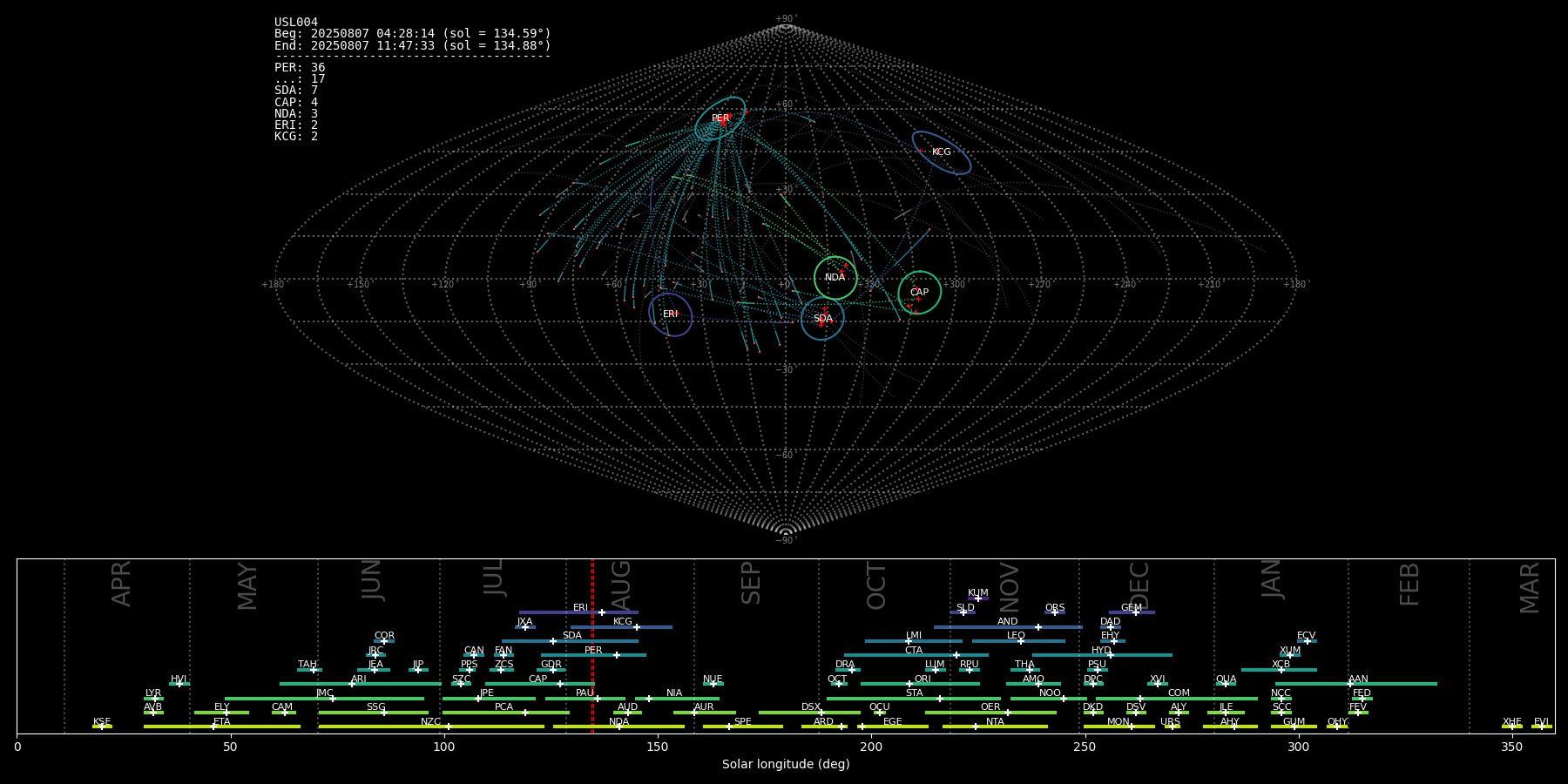Click the MAY month label in timeline

click(247, 586)
